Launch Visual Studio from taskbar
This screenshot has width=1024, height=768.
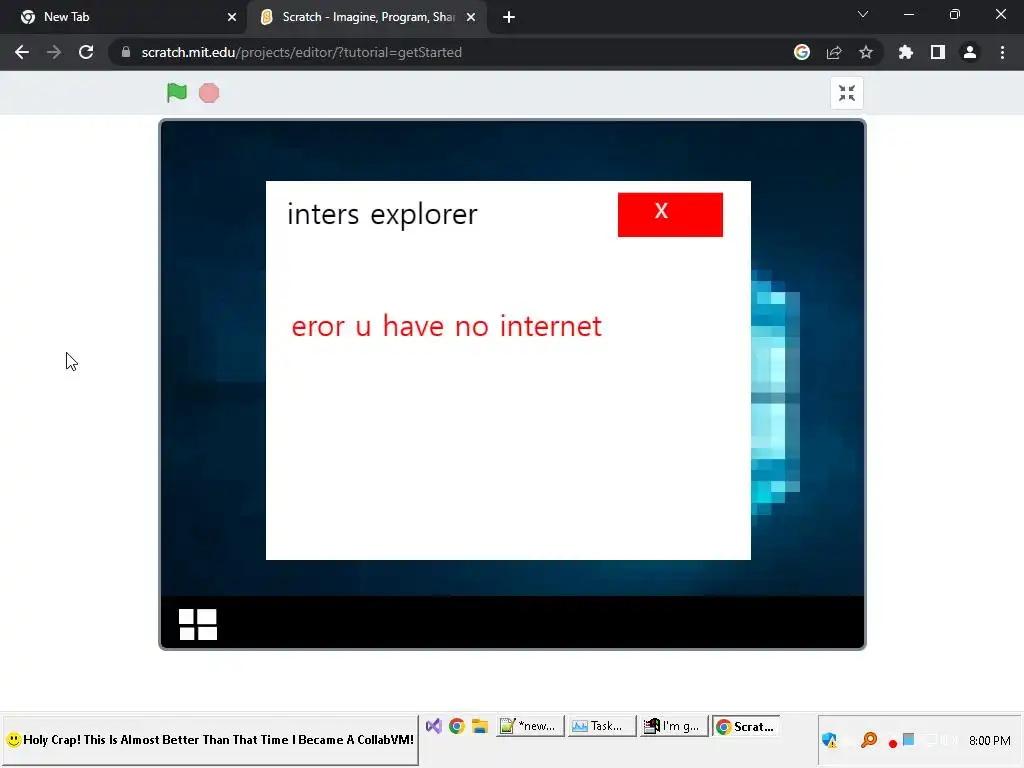point(434,726)
